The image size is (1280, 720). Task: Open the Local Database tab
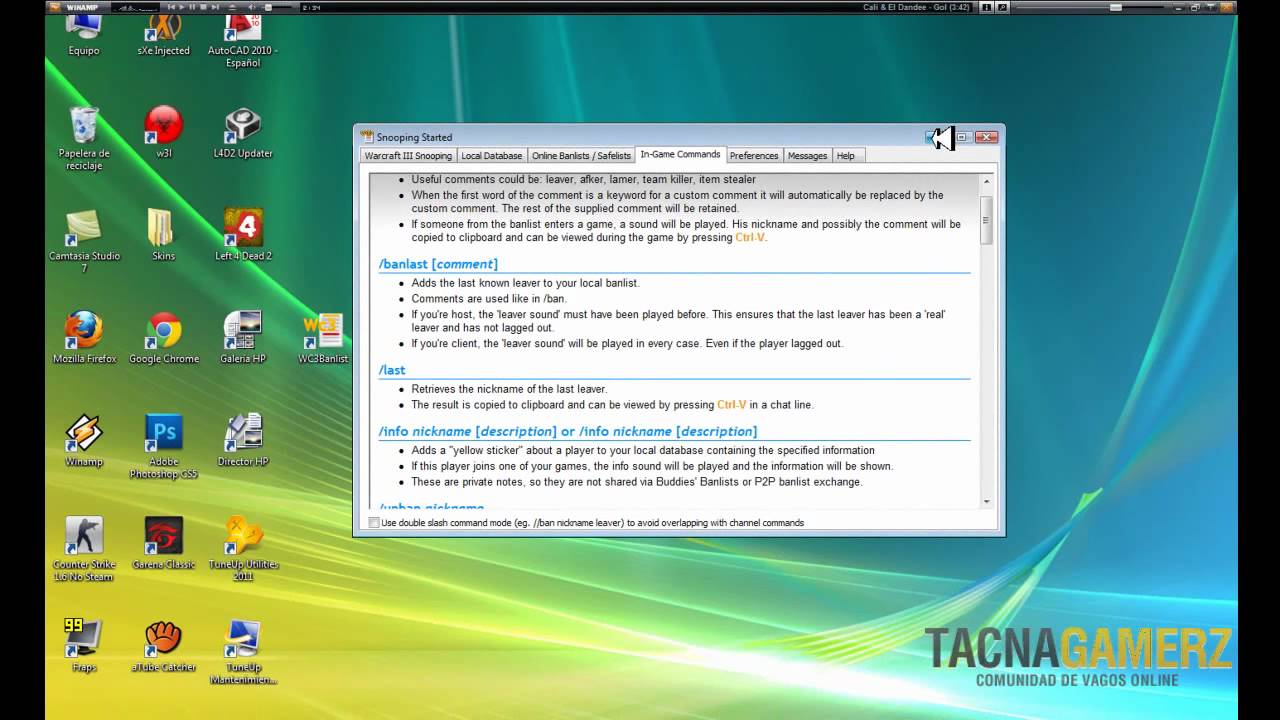pos(491,156)
